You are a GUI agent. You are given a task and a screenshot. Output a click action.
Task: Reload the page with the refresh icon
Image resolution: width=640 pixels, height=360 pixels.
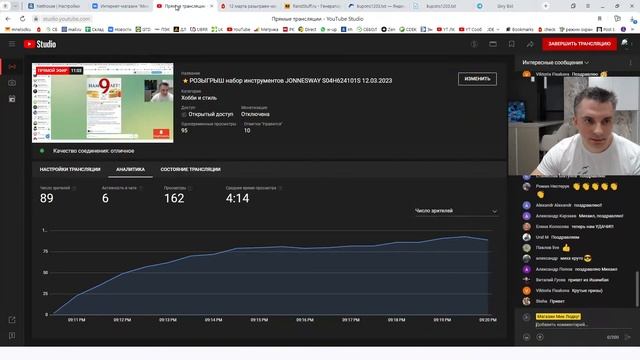(x=22, y=19)
